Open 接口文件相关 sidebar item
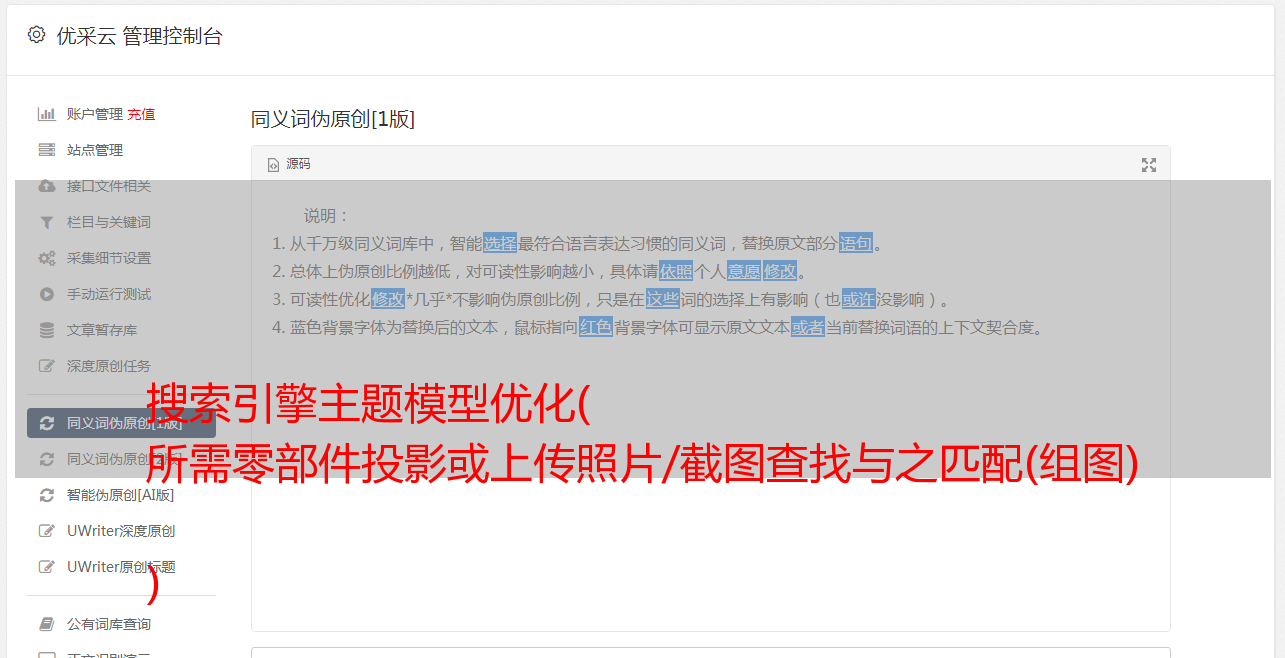1285x658 pixels. 109,186
